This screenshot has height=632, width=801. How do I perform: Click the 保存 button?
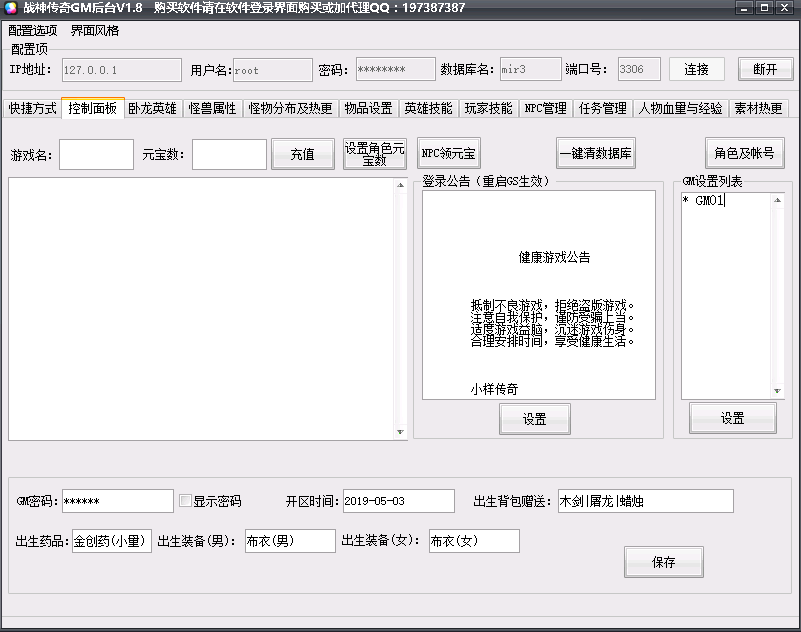(663, 562)
